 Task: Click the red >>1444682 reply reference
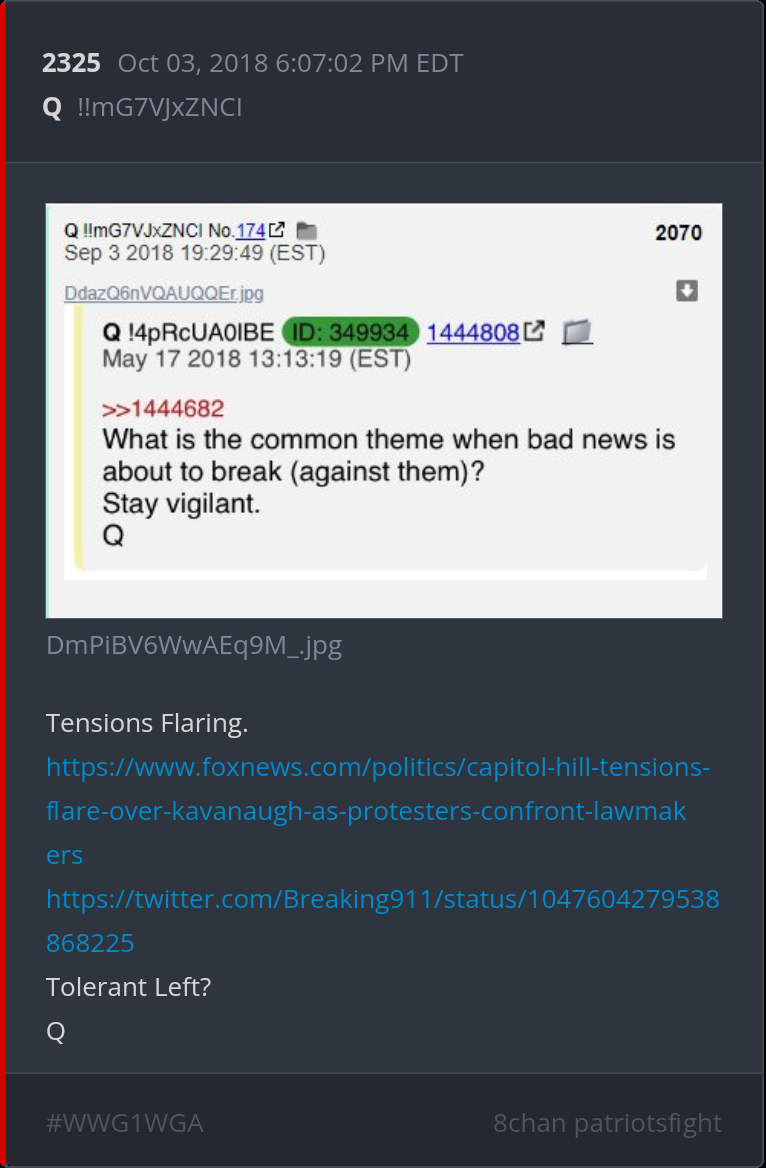coord(162,408)
